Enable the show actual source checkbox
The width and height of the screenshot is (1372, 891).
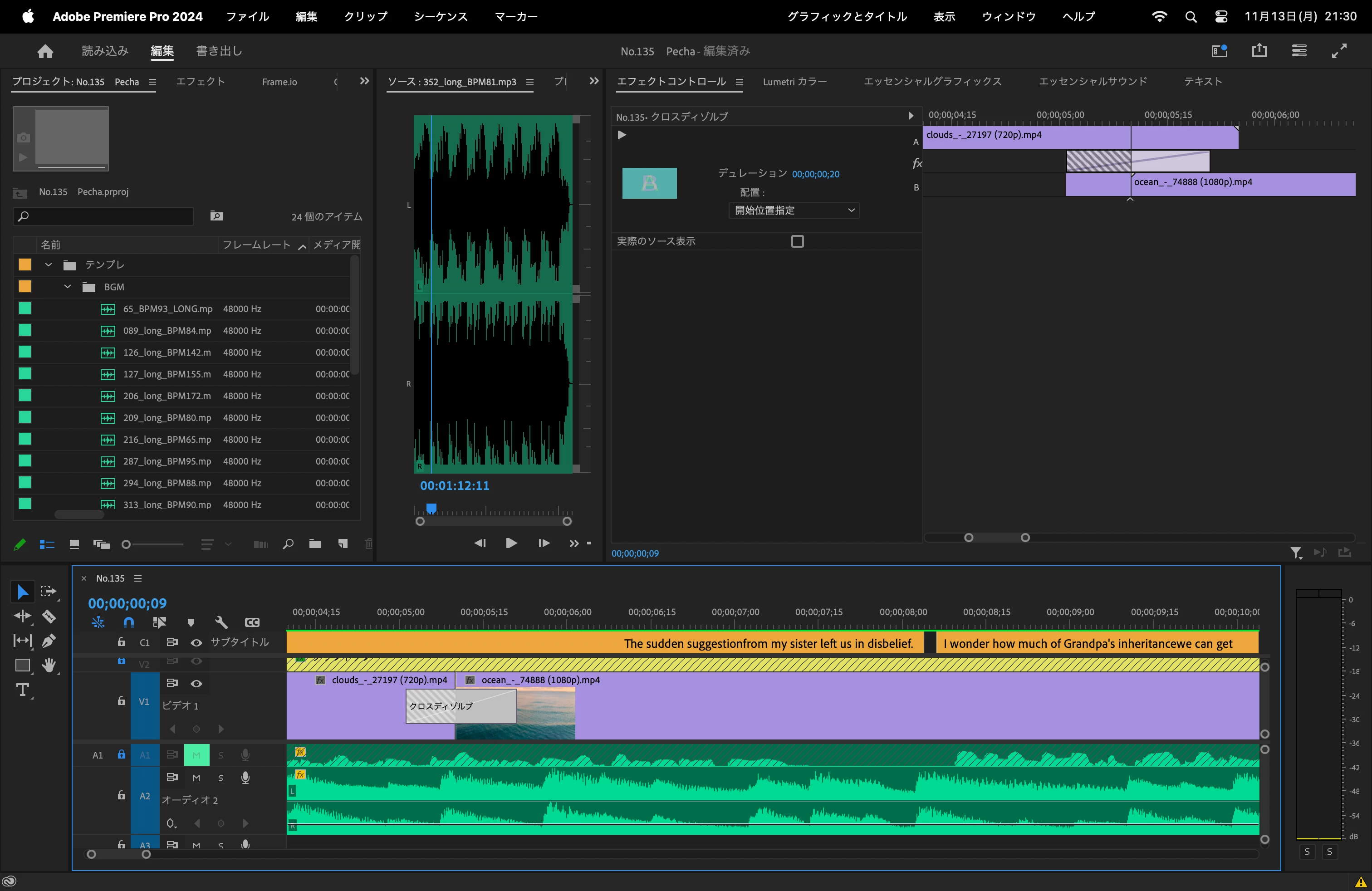797,241
